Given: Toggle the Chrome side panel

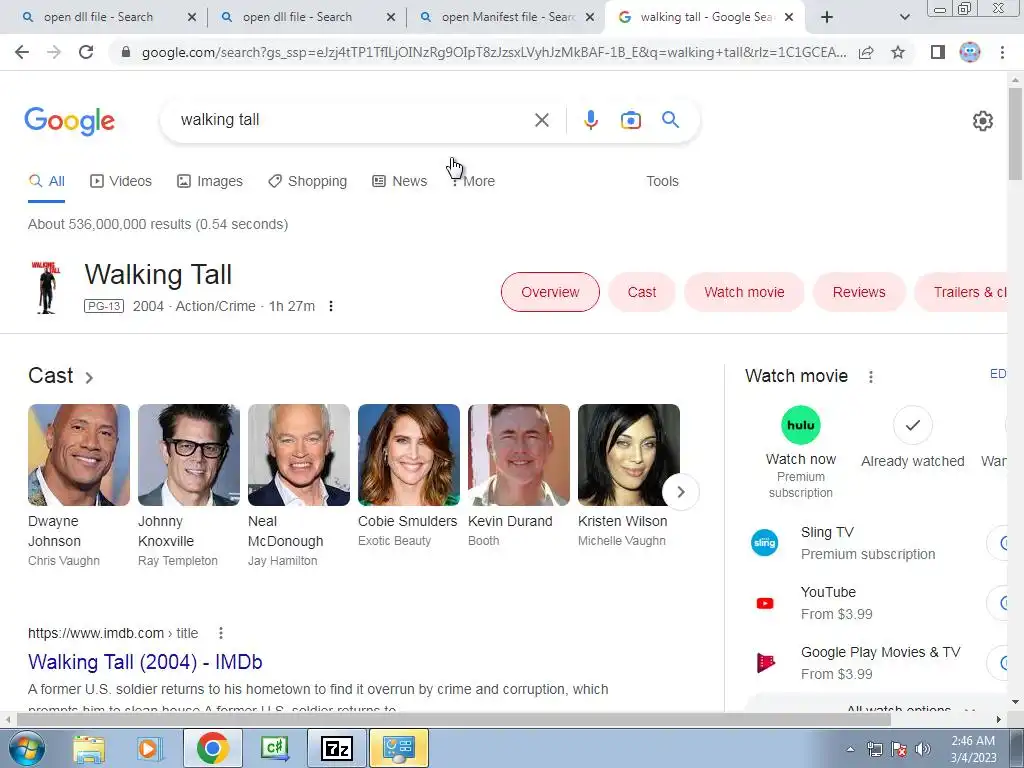Looking at the screenshot, I should click(937, 52).
